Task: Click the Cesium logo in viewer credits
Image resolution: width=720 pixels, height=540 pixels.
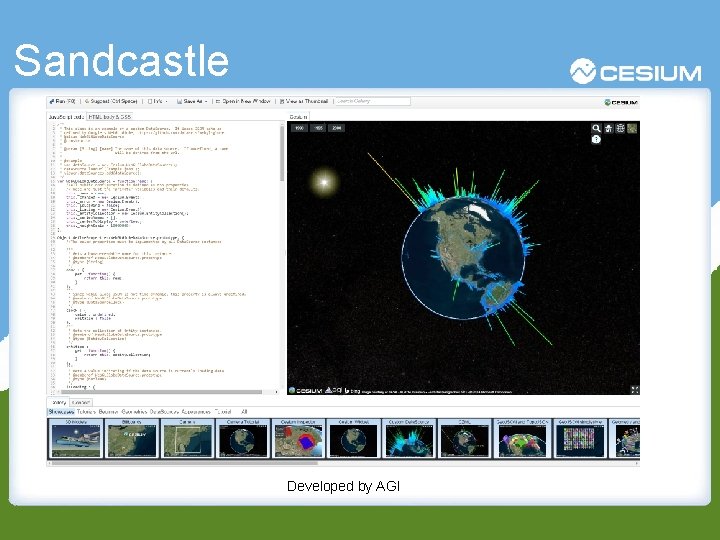Action: [x=305, y=390]
